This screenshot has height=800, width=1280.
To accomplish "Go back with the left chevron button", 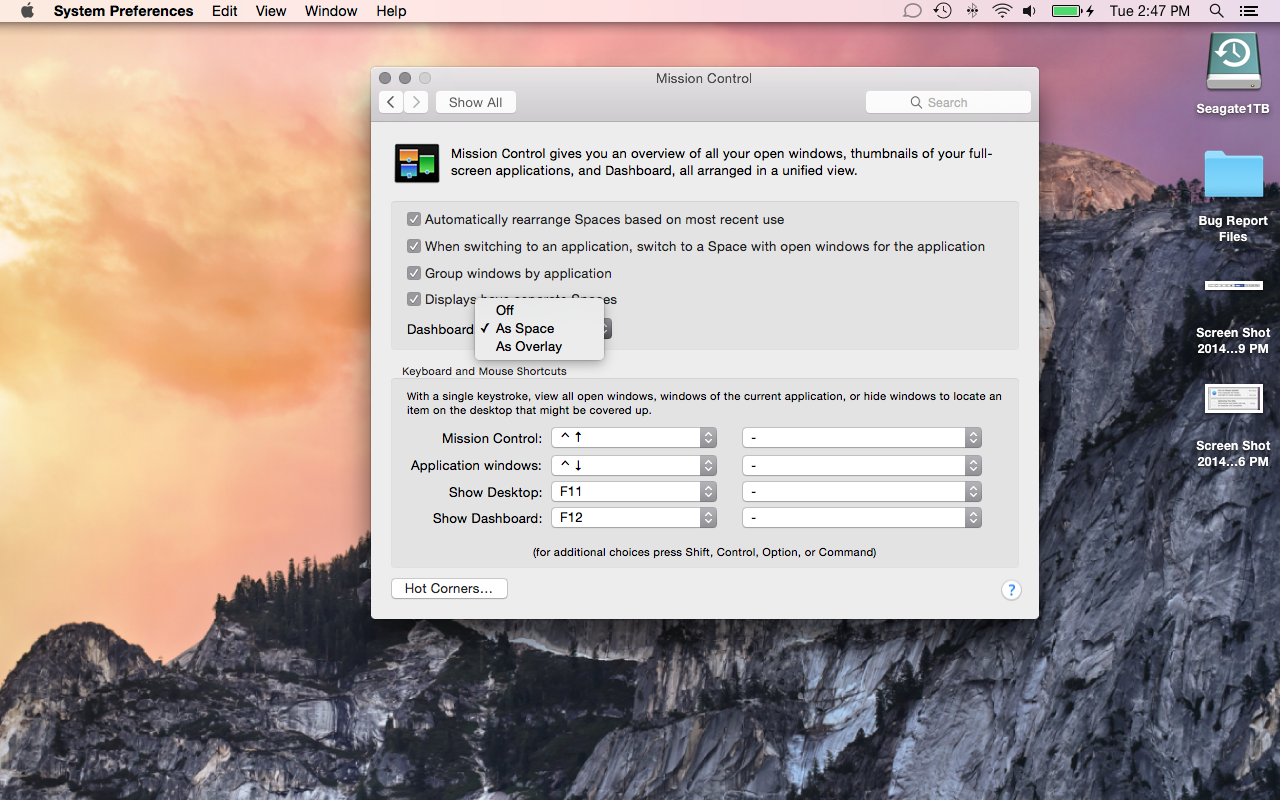I will tap(391, 102).
